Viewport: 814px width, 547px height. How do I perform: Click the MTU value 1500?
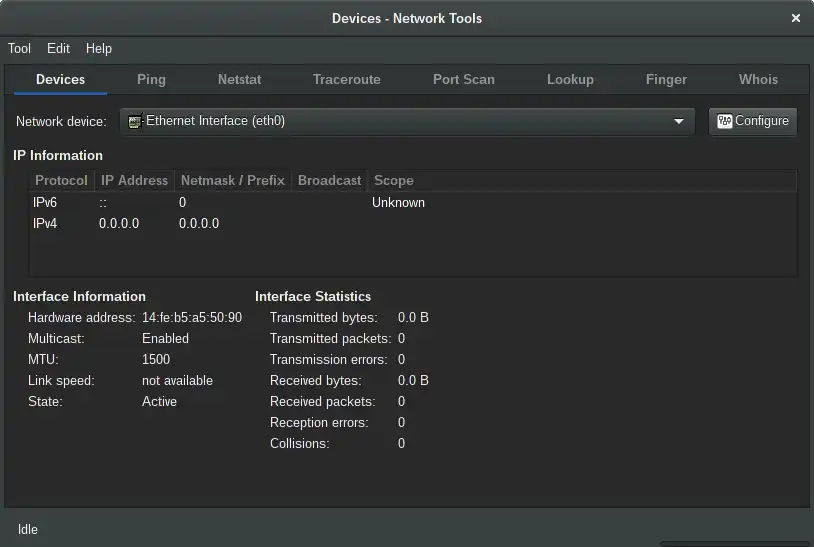(156, 360)
